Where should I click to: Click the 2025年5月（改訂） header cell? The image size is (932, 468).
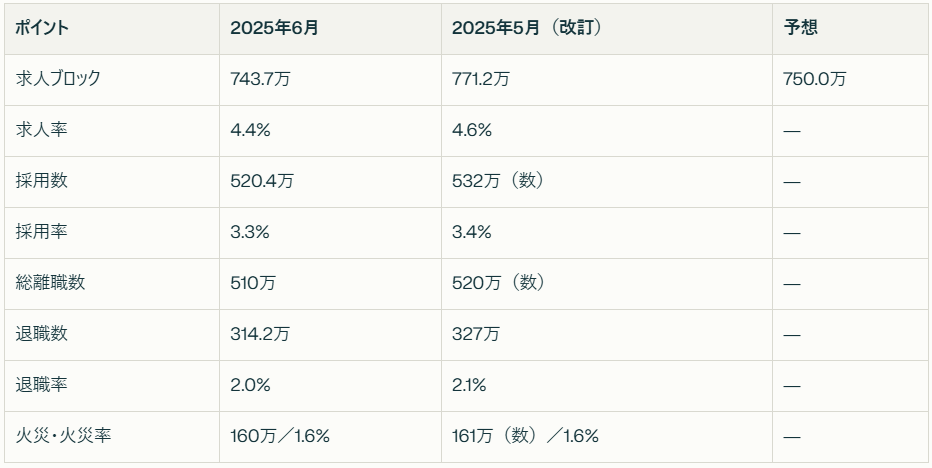pyautogui.click(x=607, y=29)
